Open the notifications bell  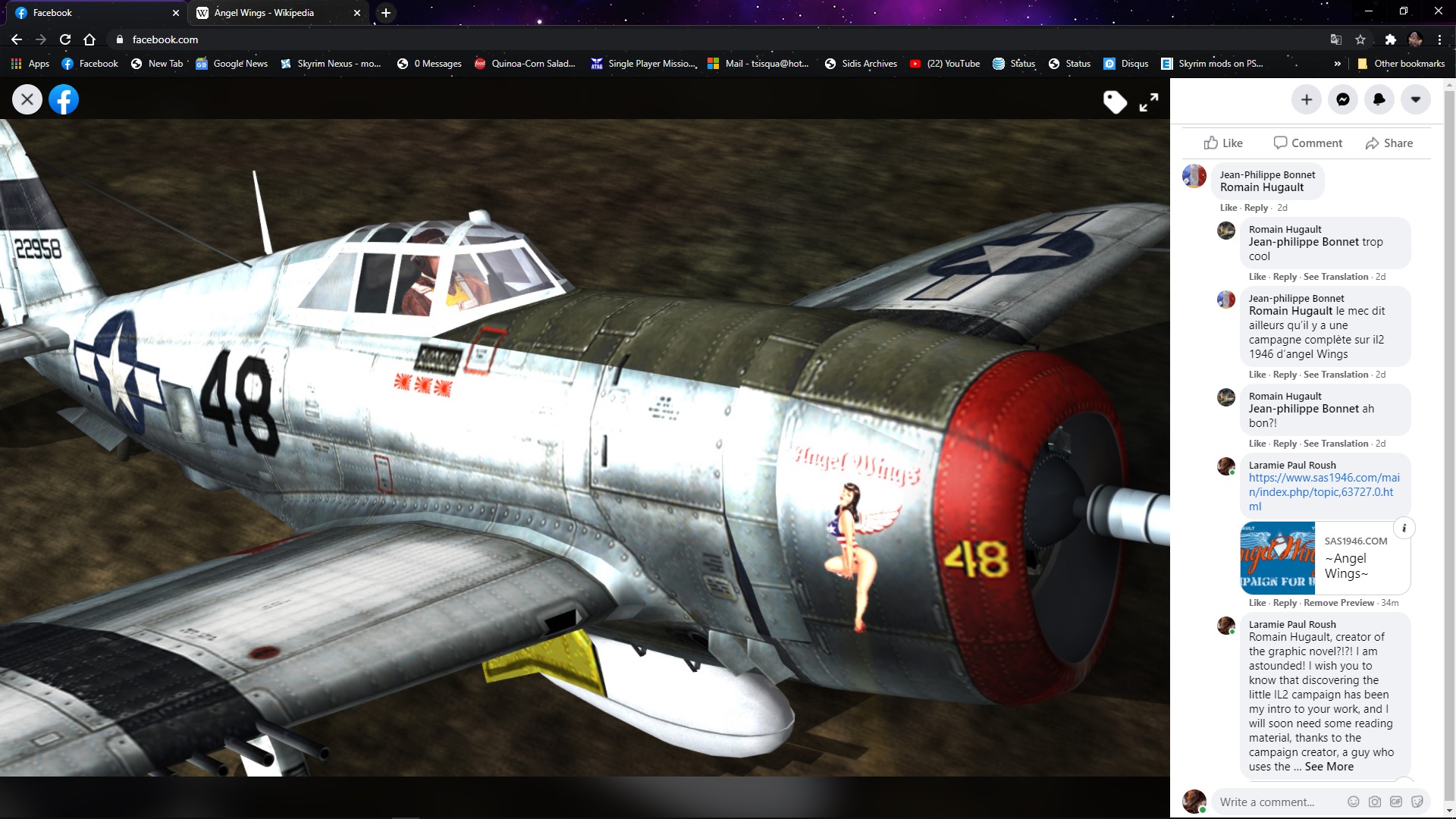[1379, 99]
